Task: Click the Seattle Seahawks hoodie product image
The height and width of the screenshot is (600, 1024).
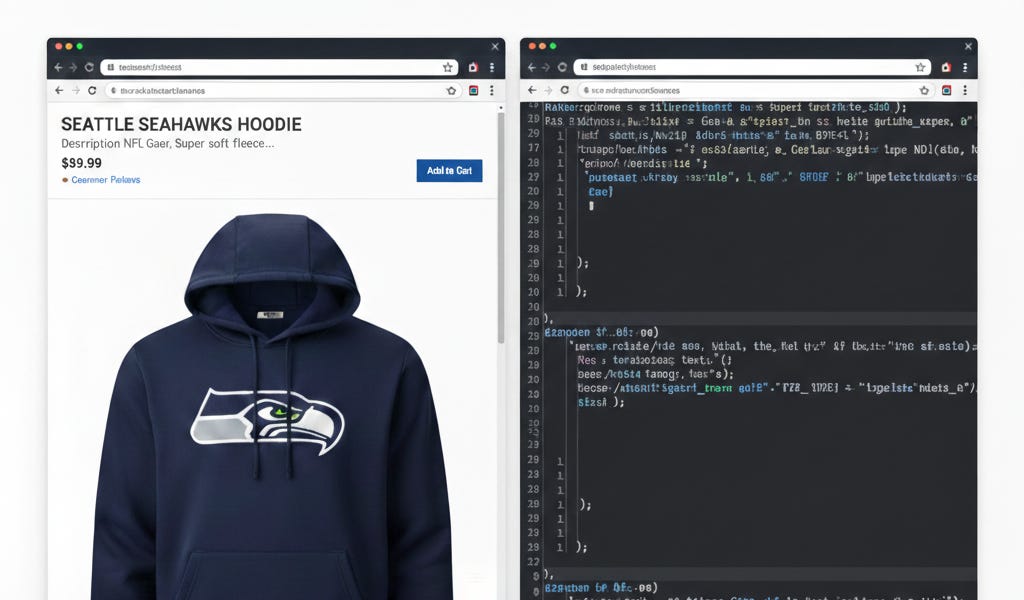Action: (x=271, y=405)
